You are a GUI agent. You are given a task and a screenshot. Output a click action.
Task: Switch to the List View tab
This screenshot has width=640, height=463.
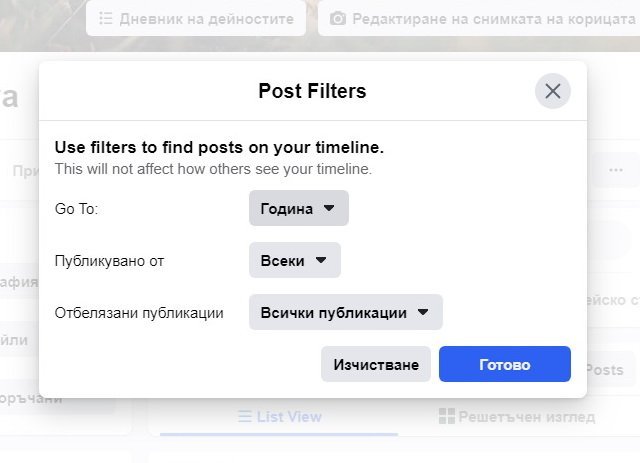tap(280, 417)
